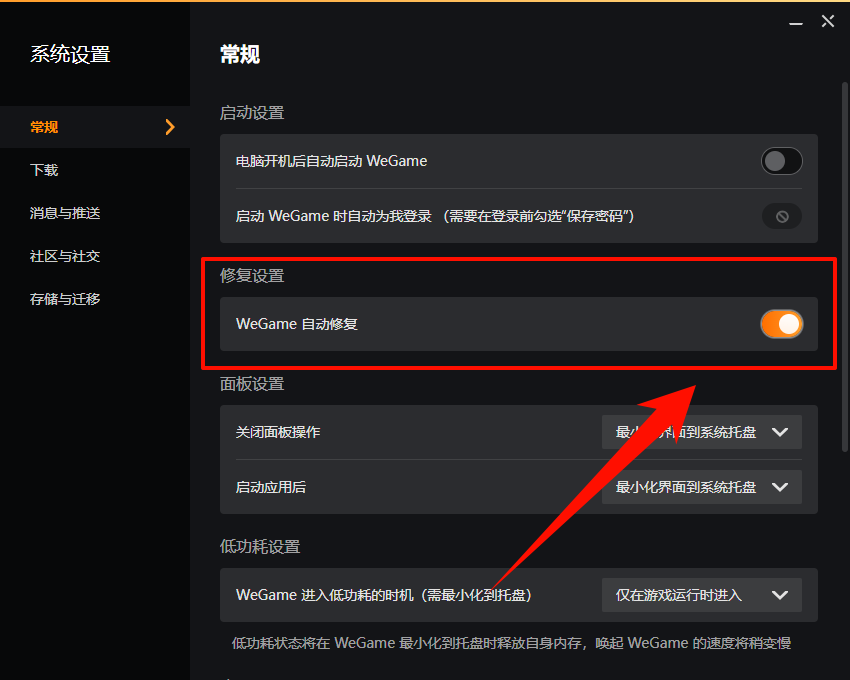
Task: Select the 常规 sidebar entry
Action: point(44,127)
